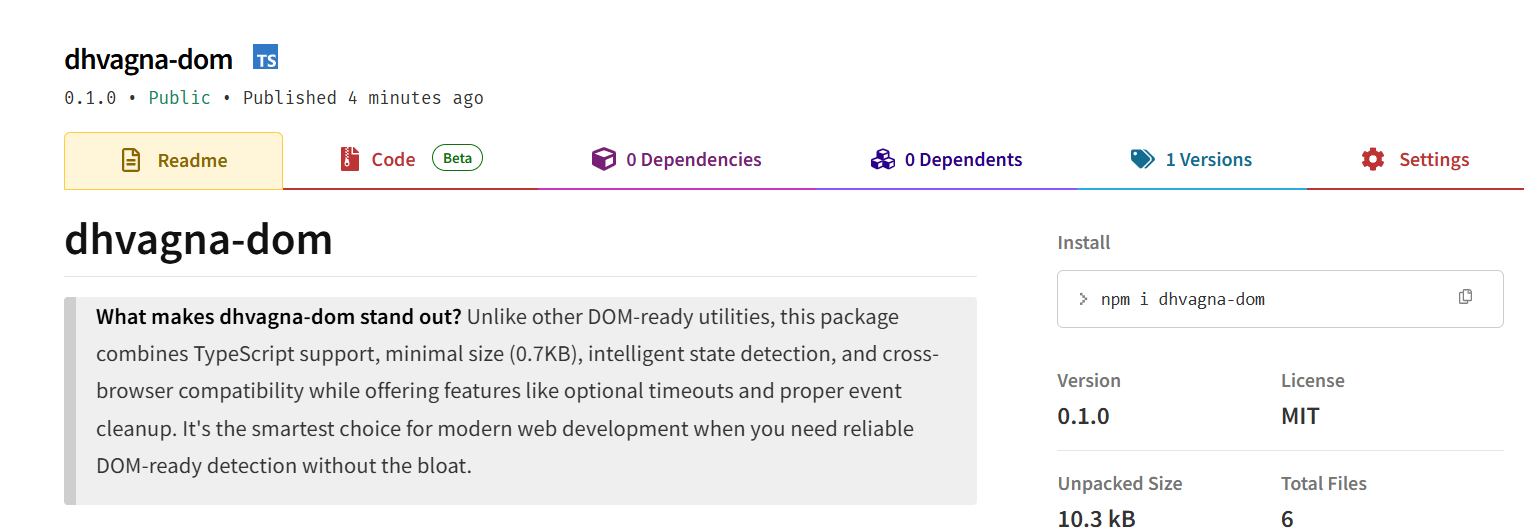Click the Code zip-file icon

tap(349, 159)
